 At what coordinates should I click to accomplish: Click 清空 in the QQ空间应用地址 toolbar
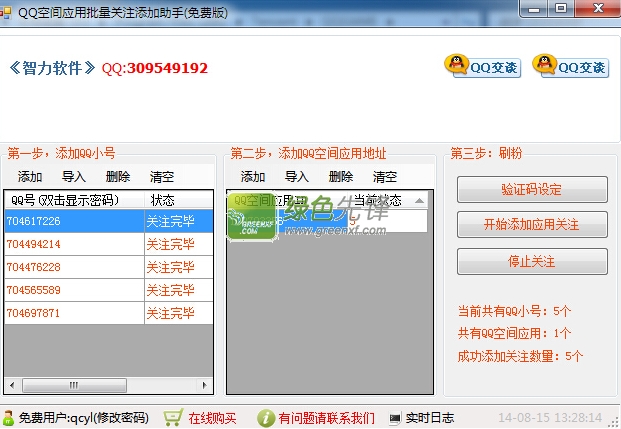click(x=385, y=176)
